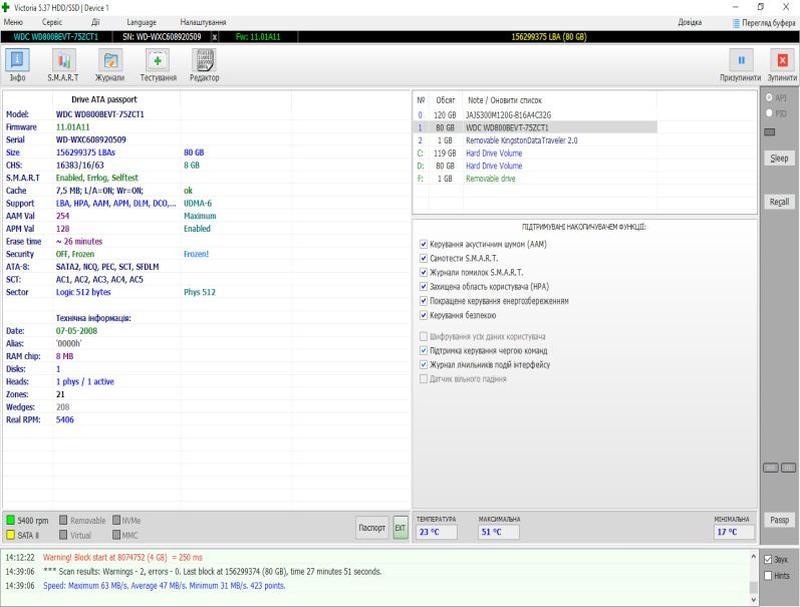The width and height of the screenshot is (800, 607).
Task: Enable the Hints checkbox
Action: [x=768, y=575]
